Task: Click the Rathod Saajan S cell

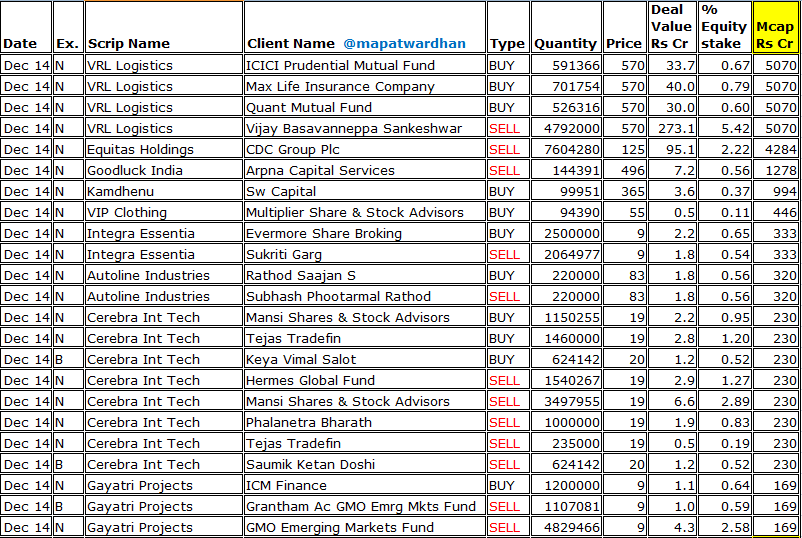Action: click(365, 275)
